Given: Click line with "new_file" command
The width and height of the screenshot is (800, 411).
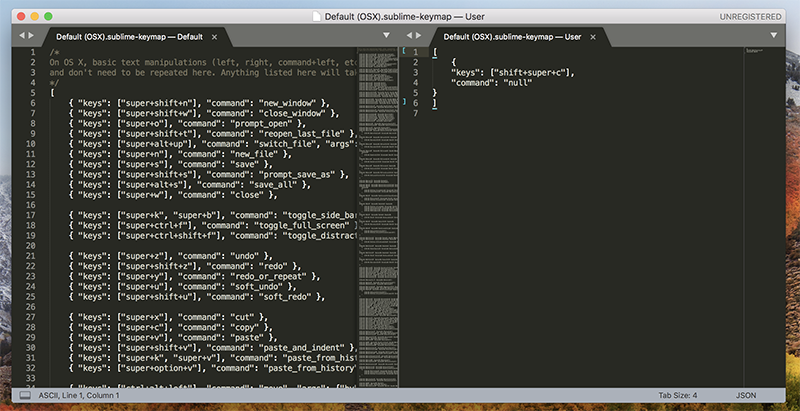Looking at the screenshot, I should [180, 154].
